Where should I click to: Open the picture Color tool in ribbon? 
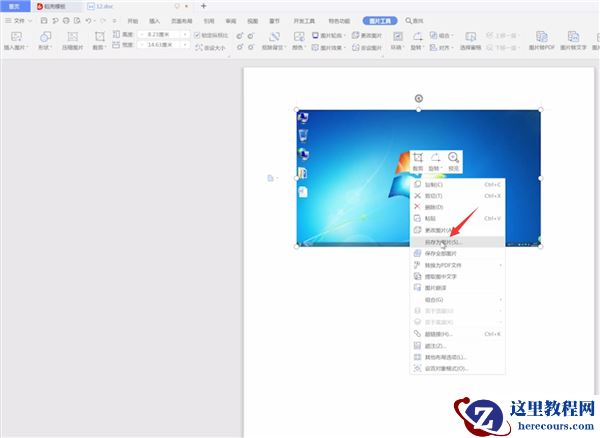point(299,41)
